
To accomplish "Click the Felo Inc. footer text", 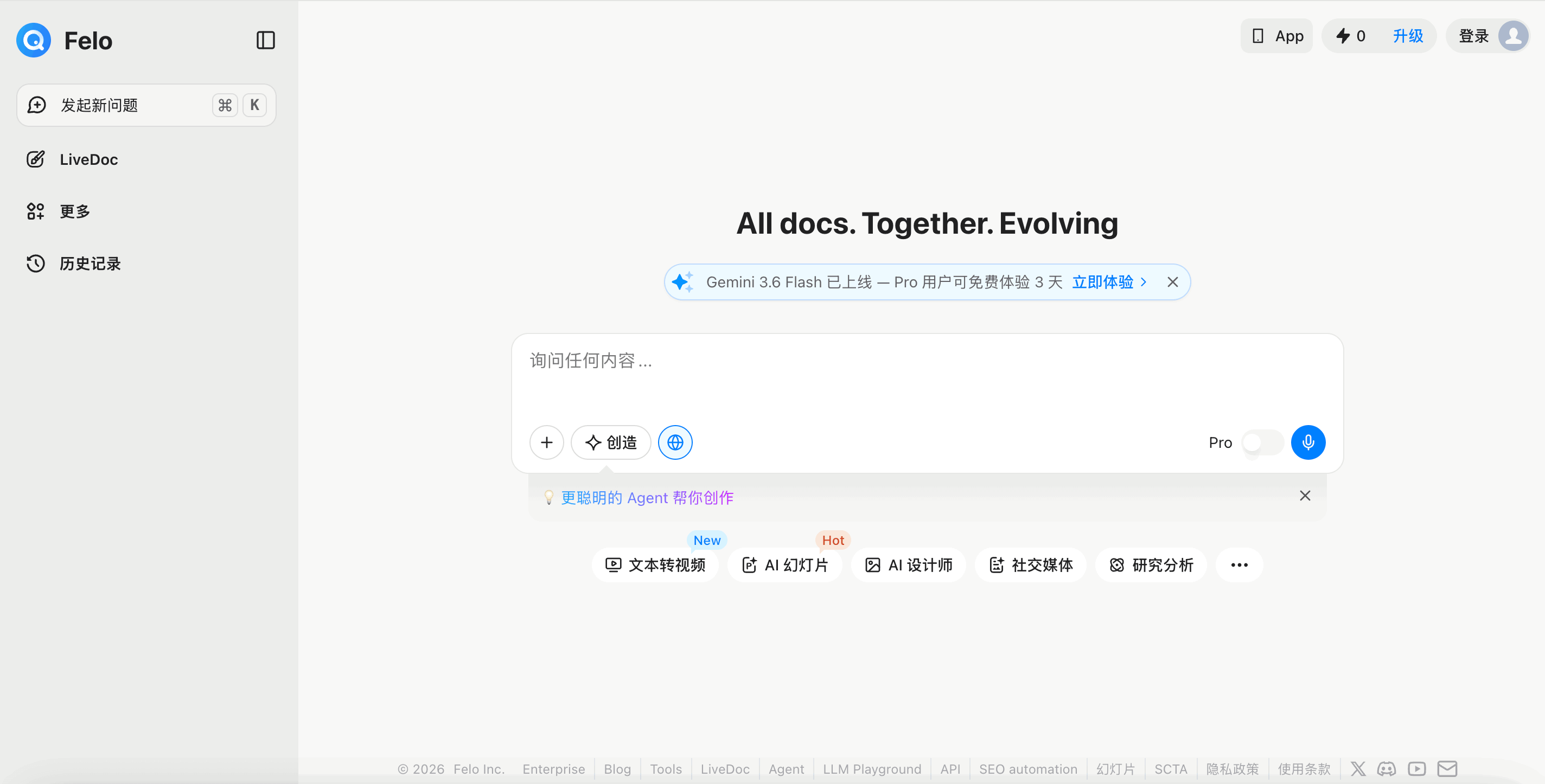I will [x=478, y=768].
